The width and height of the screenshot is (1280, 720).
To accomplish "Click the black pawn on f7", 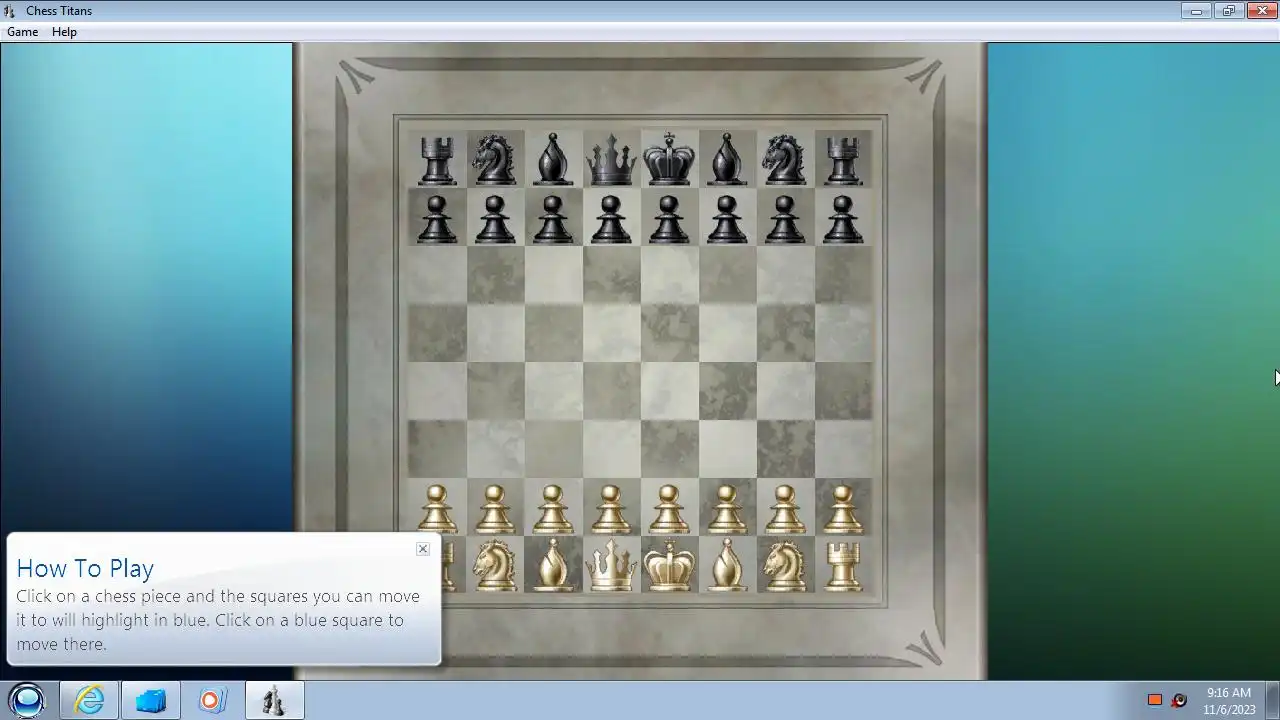I will coord(727,219).
